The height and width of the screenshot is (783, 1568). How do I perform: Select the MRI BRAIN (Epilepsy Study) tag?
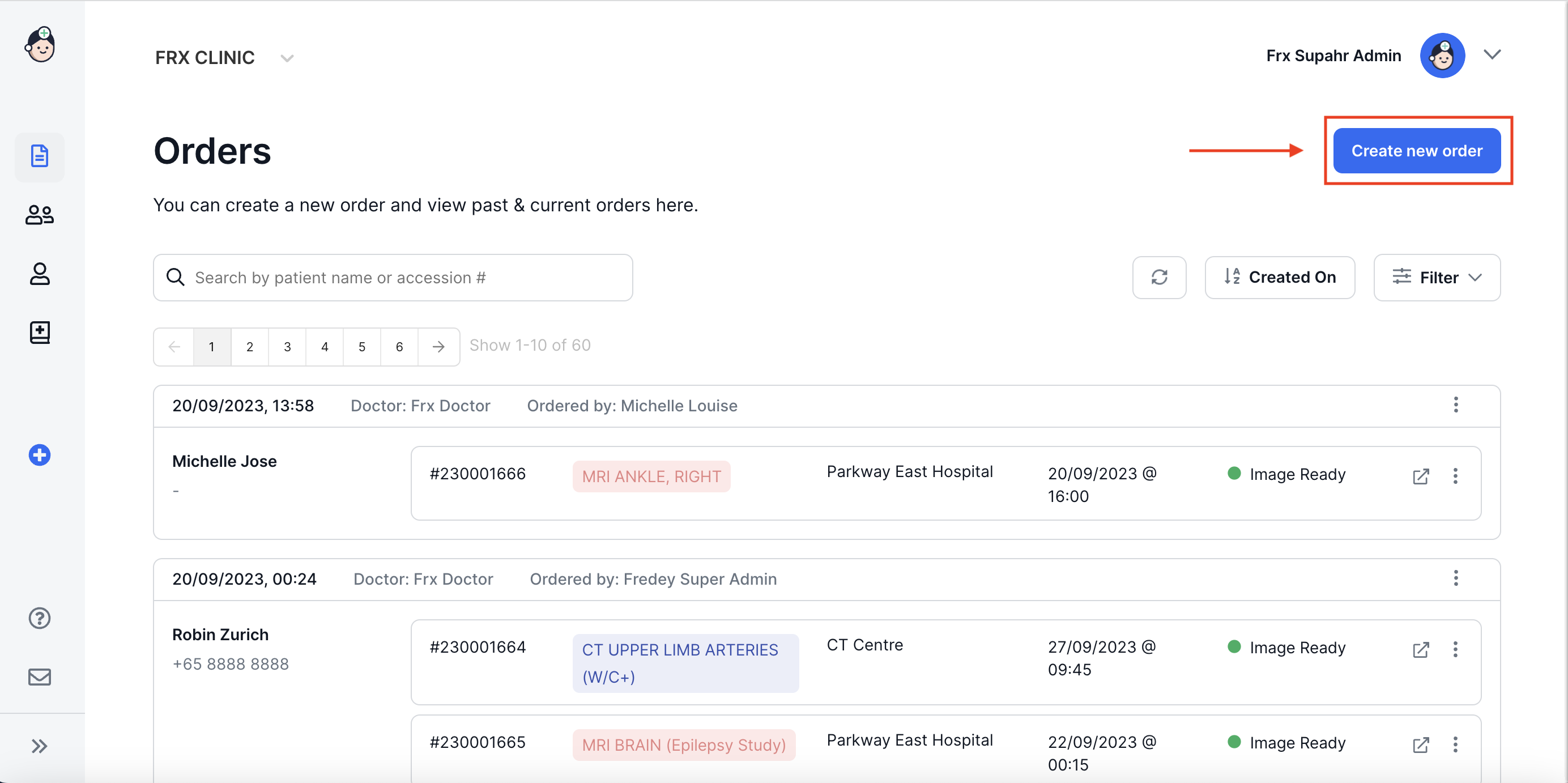684,744
